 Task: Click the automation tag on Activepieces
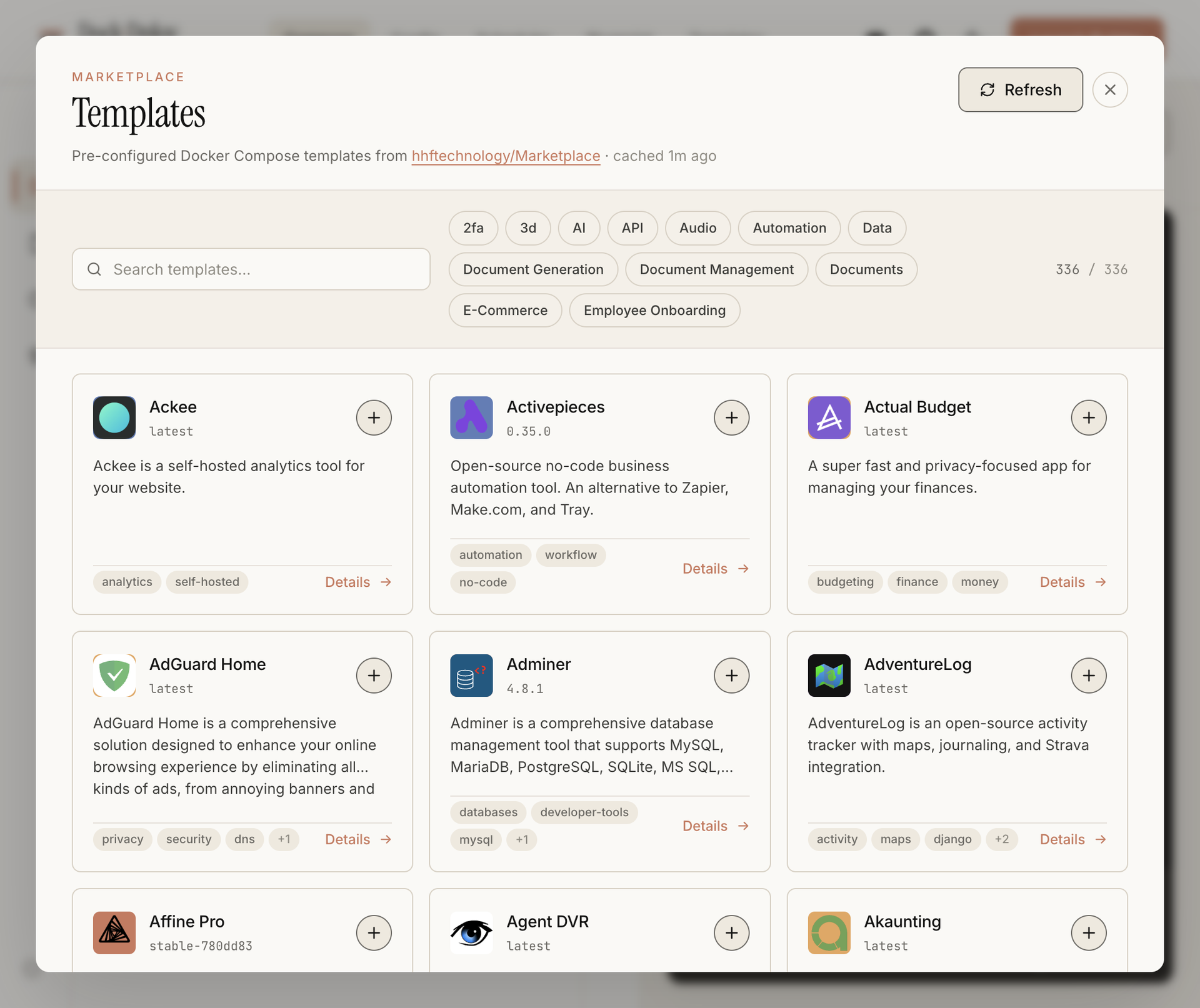tap(491, 555)
